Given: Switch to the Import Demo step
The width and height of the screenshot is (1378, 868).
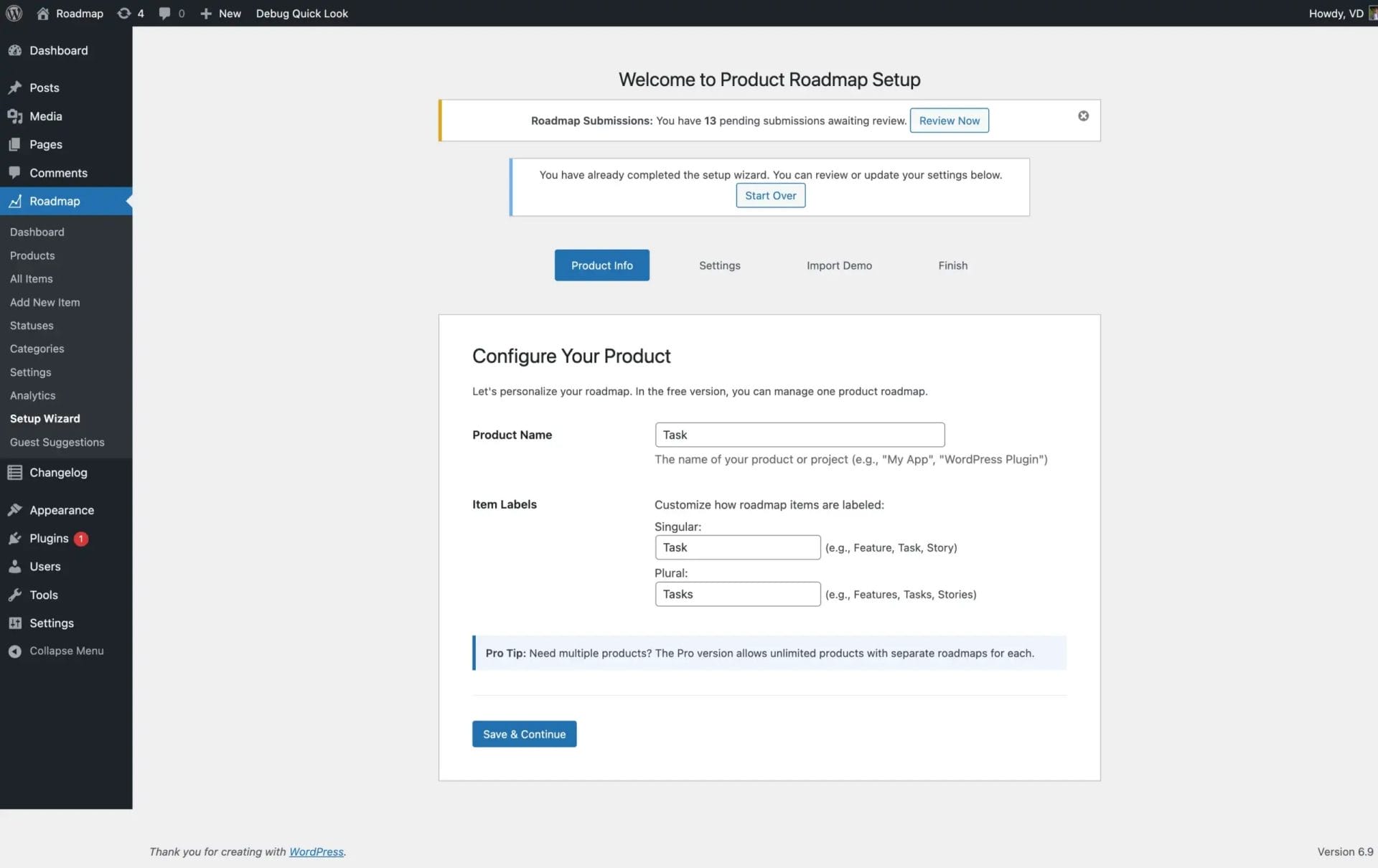Looking at the screenshot, I should click(x=838, y=265).
